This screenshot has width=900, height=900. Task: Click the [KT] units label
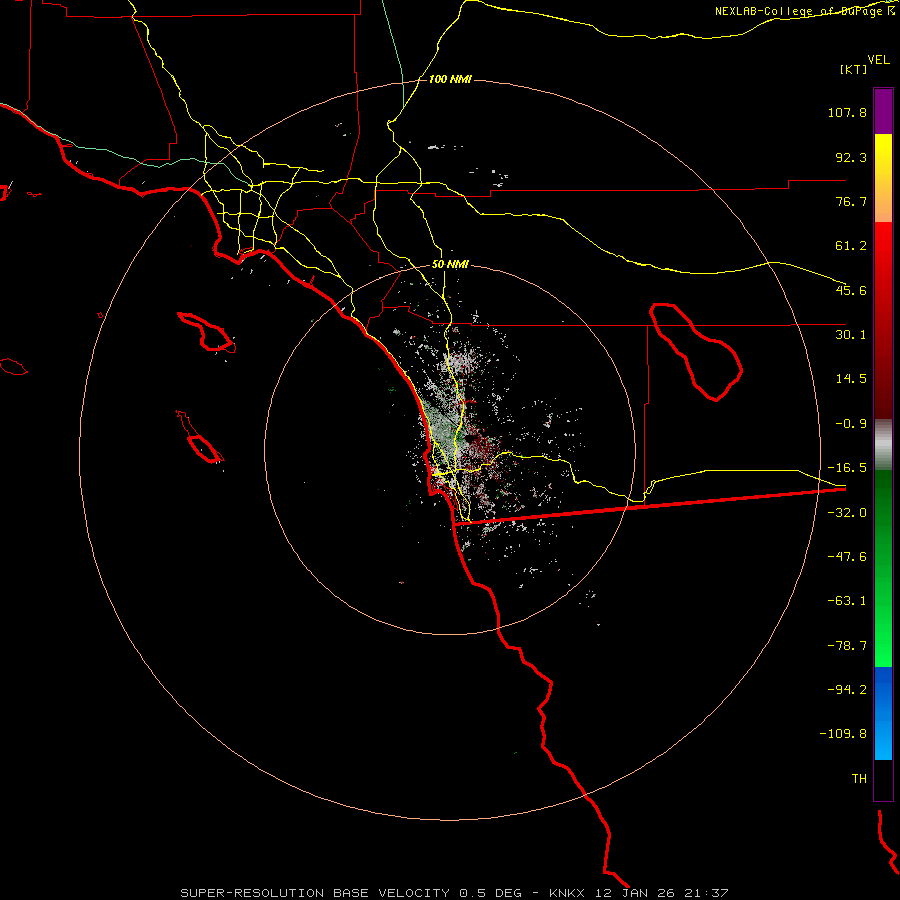[x=854, y=69]
